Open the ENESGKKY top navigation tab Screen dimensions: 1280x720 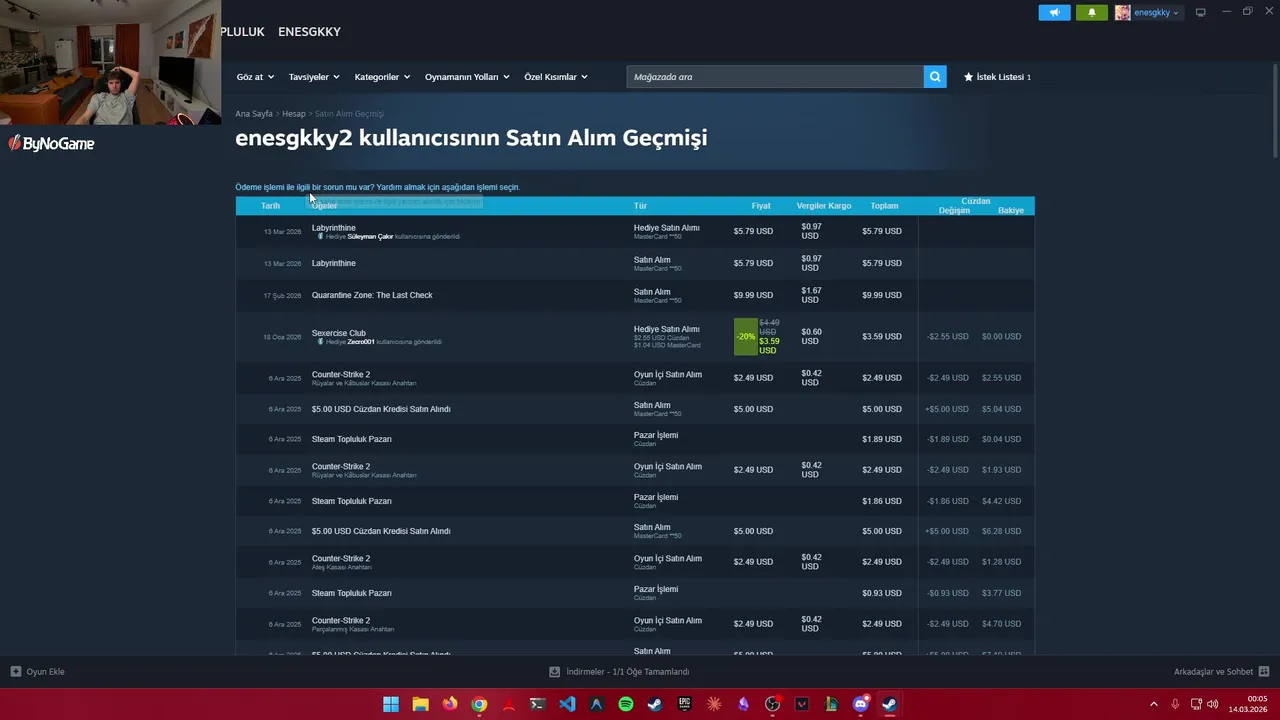click(x=309, y=32)
